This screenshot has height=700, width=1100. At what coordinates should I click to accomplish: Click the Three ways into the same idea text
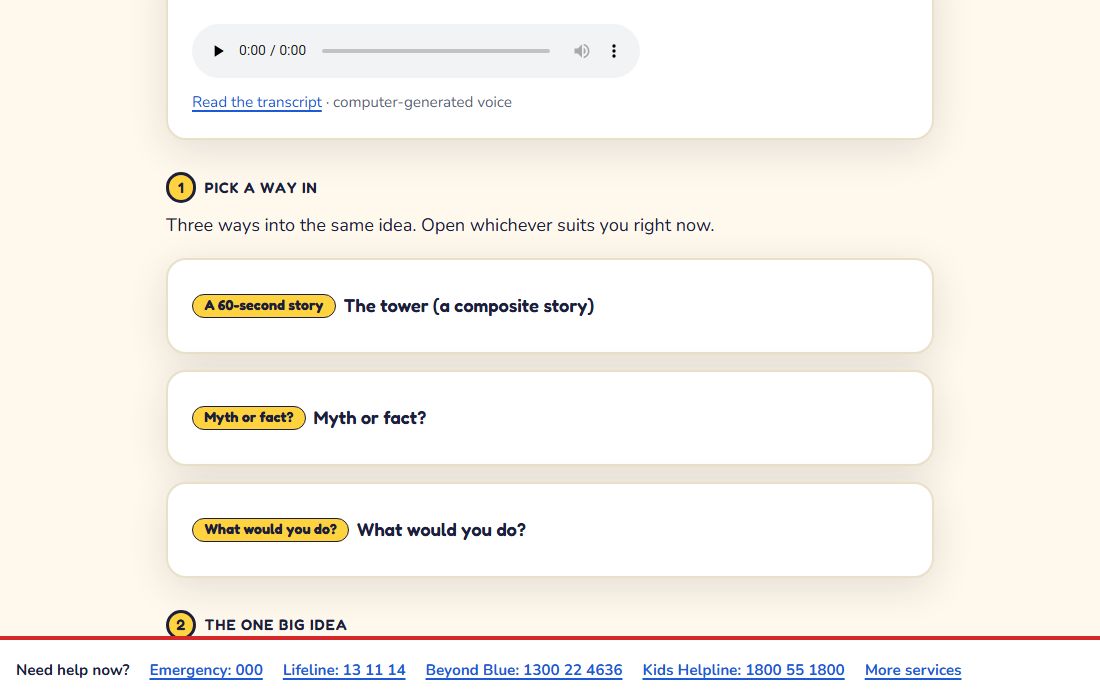pos(440,226)
